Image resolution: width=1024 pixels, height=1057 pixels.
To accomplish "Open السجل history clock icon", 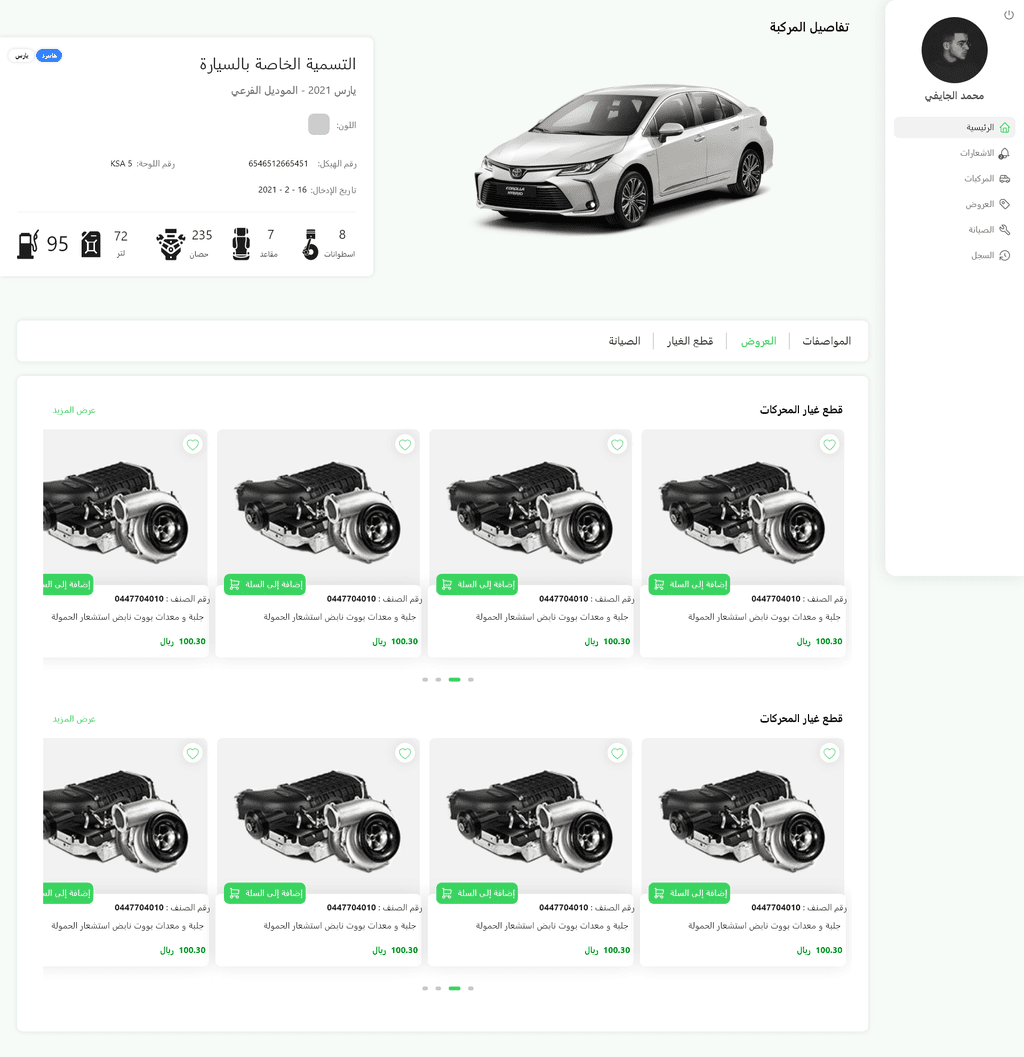I will pyautogui.click(x=1004, y=255).
